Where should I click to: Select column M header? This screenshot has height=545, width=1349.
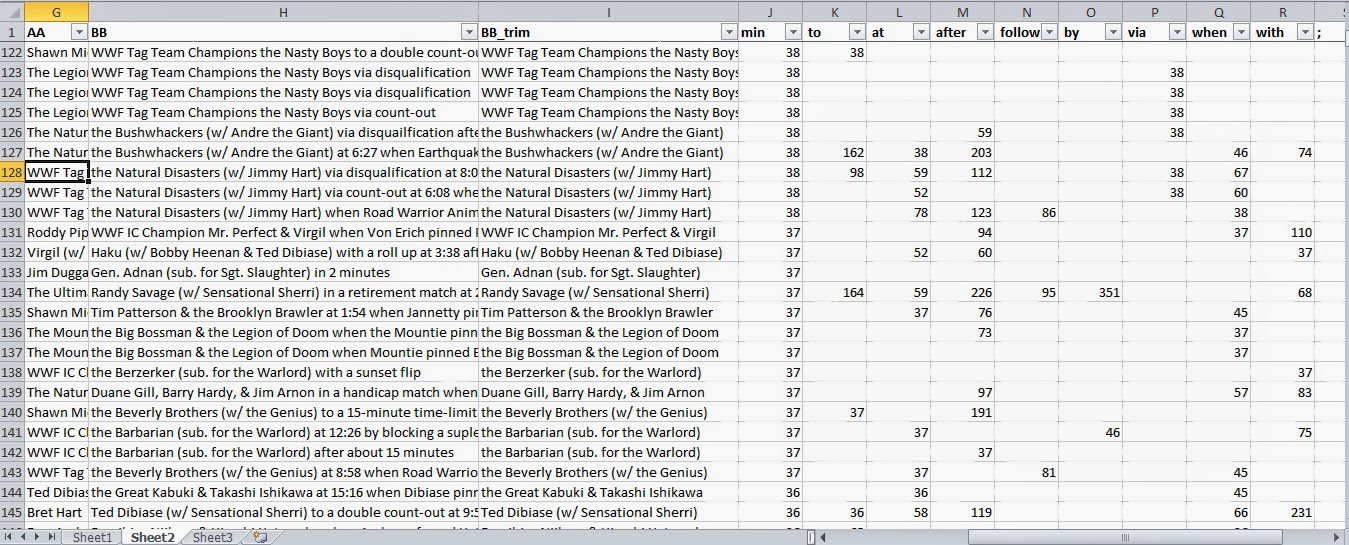click(x=962, y=11)
